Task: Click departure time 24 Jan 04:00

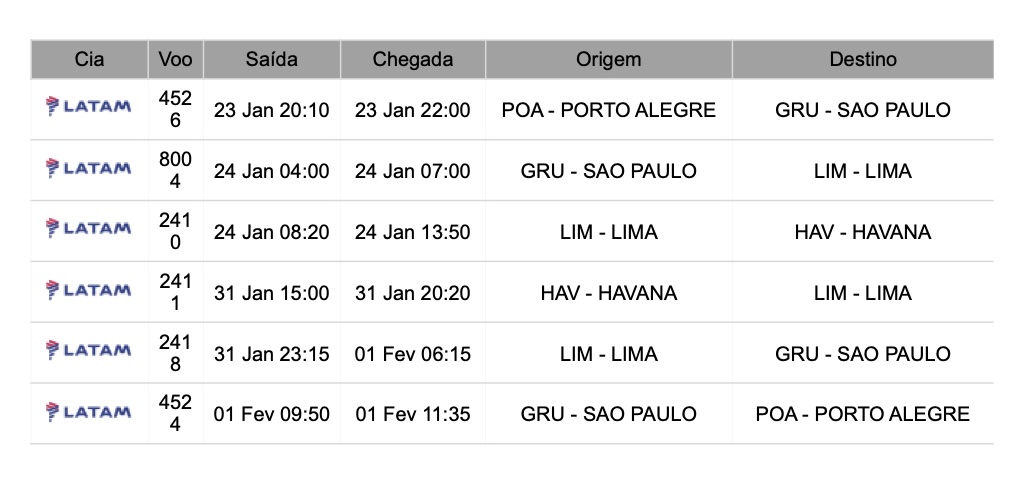Action: (271, 171)
